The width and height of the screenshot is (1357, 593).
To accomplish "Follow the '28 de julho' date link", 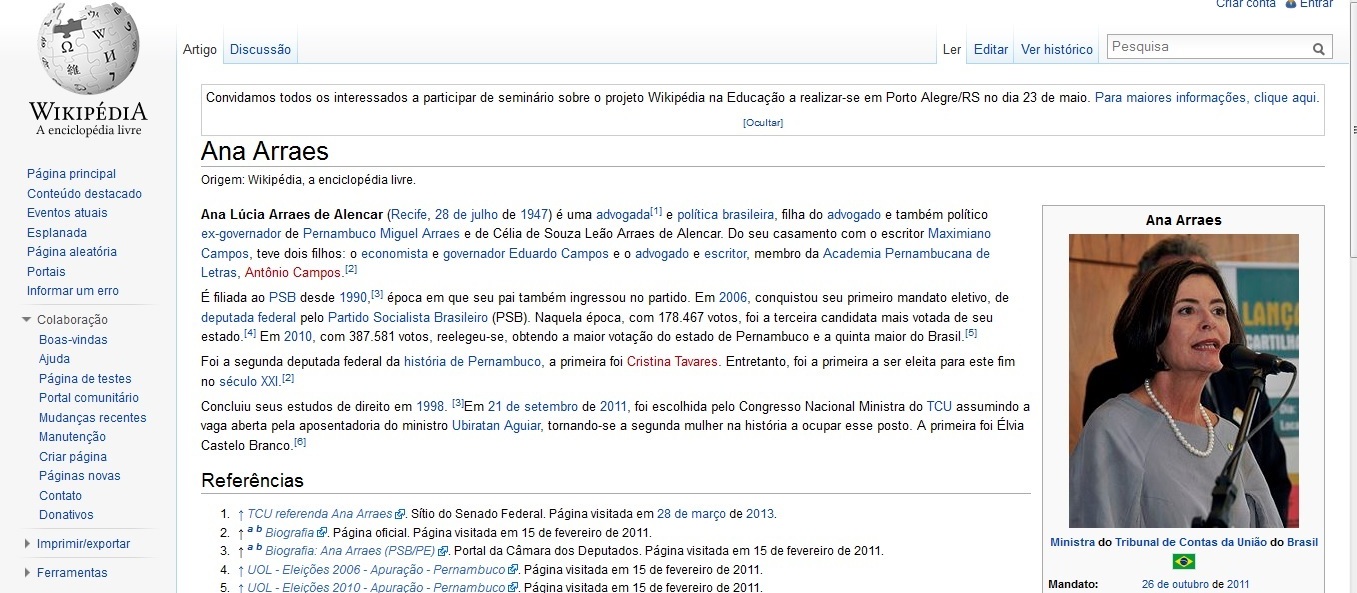I will pos(466,215).
